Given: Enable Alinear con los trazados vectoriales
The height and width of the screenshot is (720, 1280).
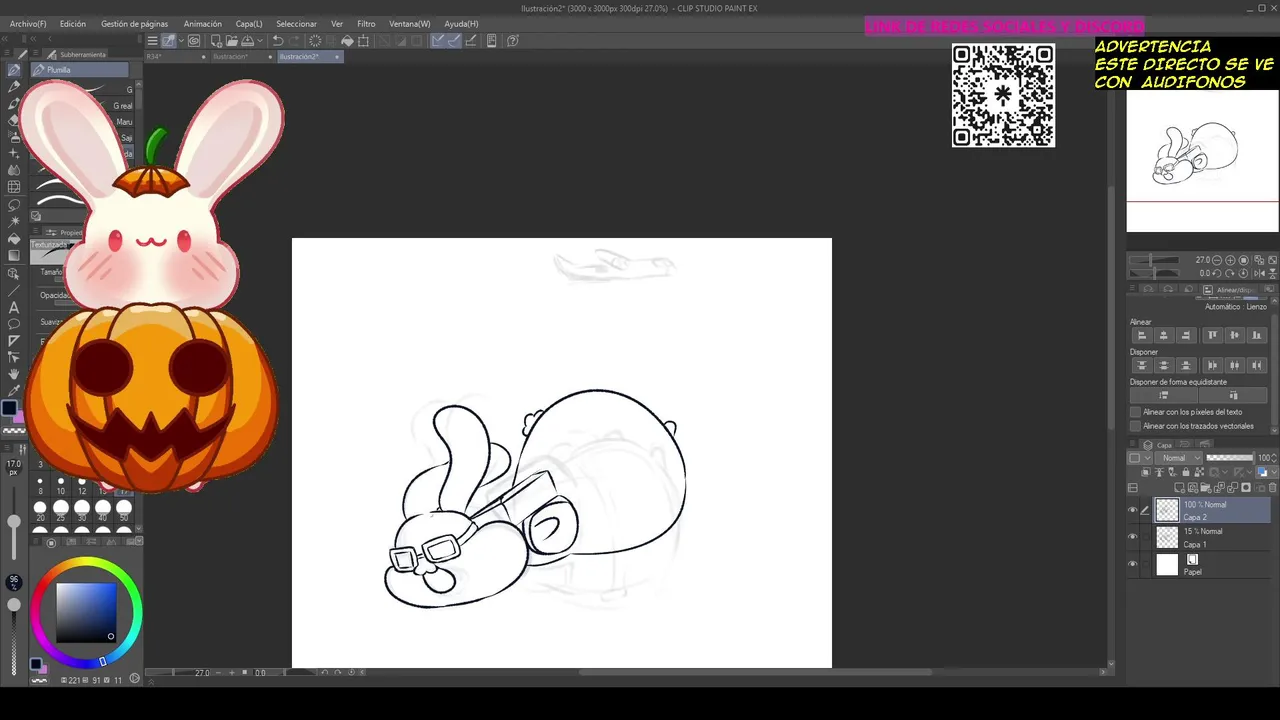Looking at the screenshot, I should pos(1135,426).
